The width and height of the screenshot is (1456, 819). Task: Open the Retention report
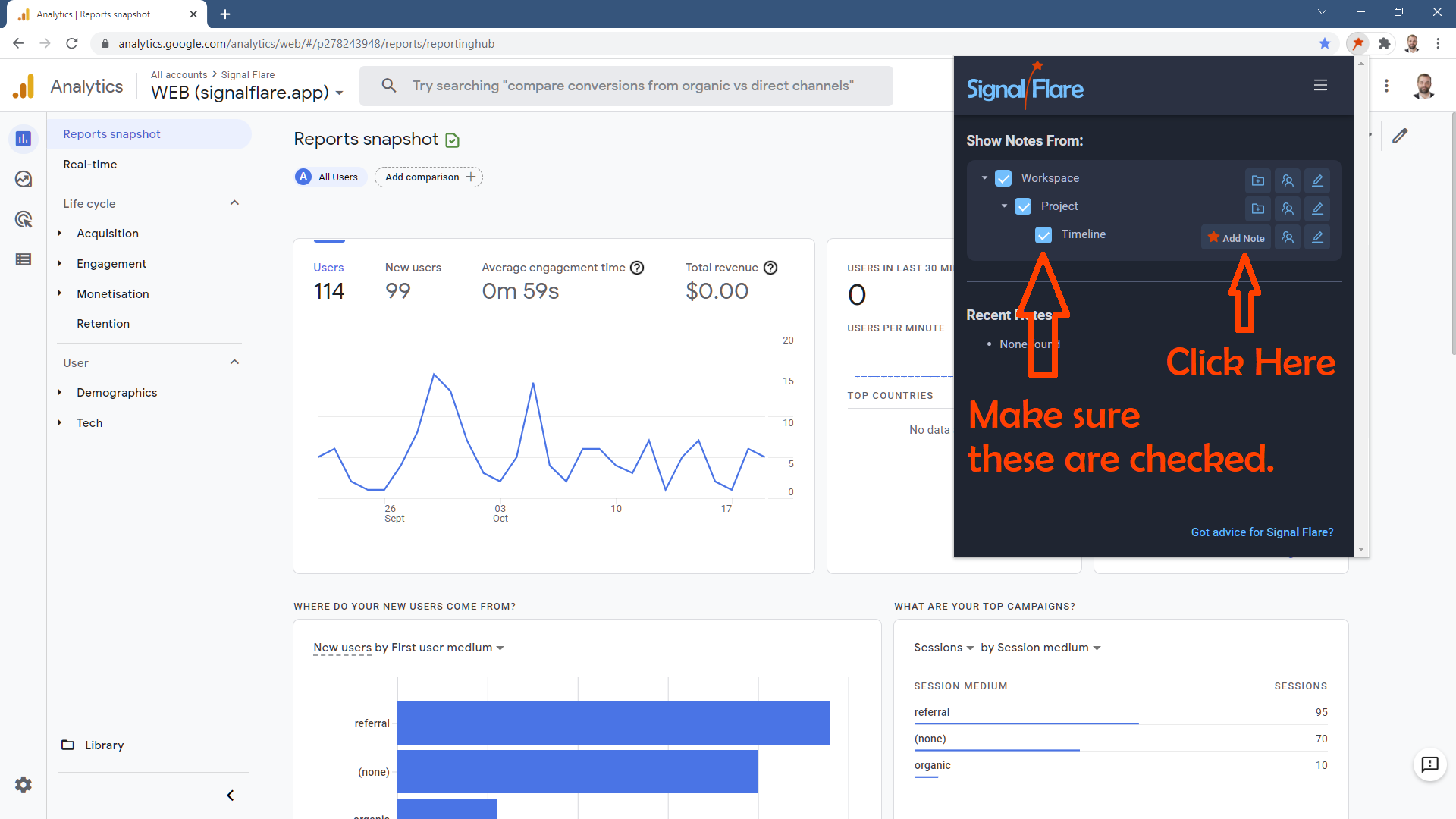(x=103, y=324)
